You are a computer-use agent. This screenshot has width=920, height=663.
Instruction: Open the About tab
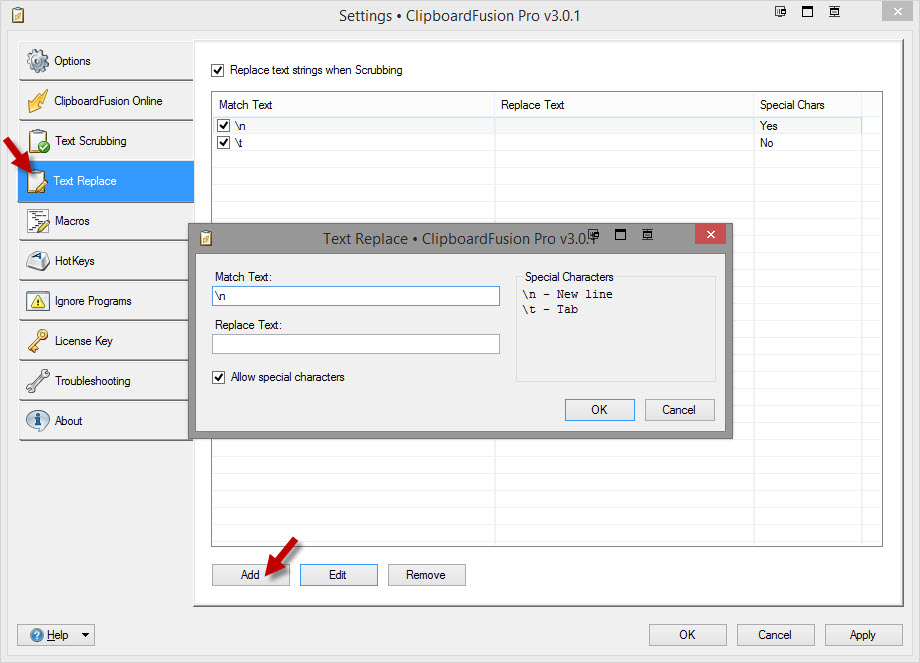pyautogui.click(x=105, y=421)
